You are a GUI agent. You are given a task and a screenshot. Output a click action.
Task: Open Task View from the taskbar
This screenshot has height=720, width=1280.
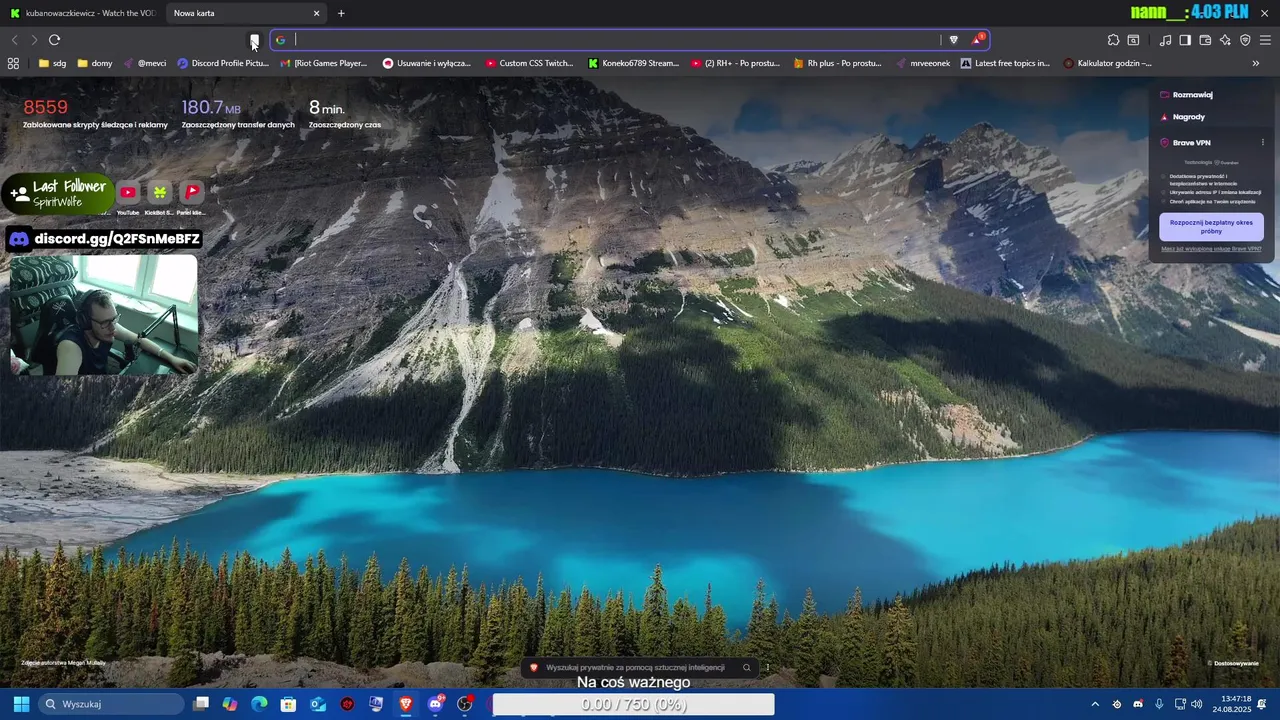(x=201, y=704)
